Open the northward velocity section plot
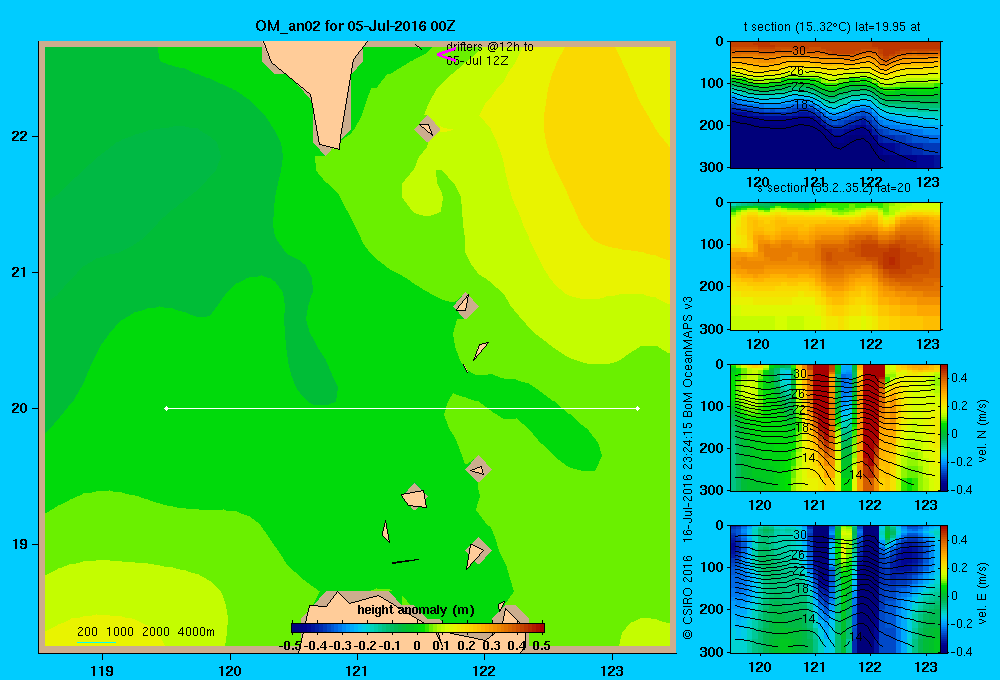The height and width of the screenshot is (680, 1000). click(x=835, y=427)
